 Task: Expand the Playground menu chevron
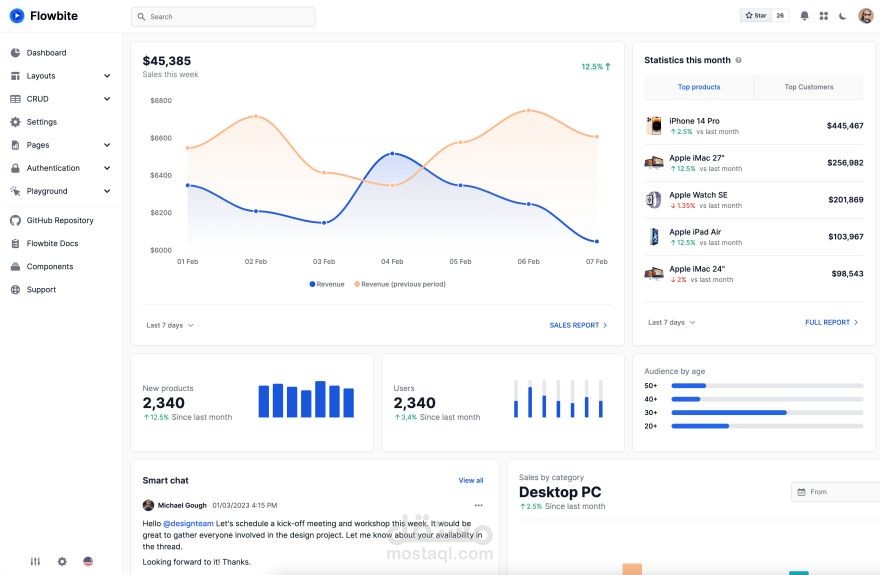point(107,191)
